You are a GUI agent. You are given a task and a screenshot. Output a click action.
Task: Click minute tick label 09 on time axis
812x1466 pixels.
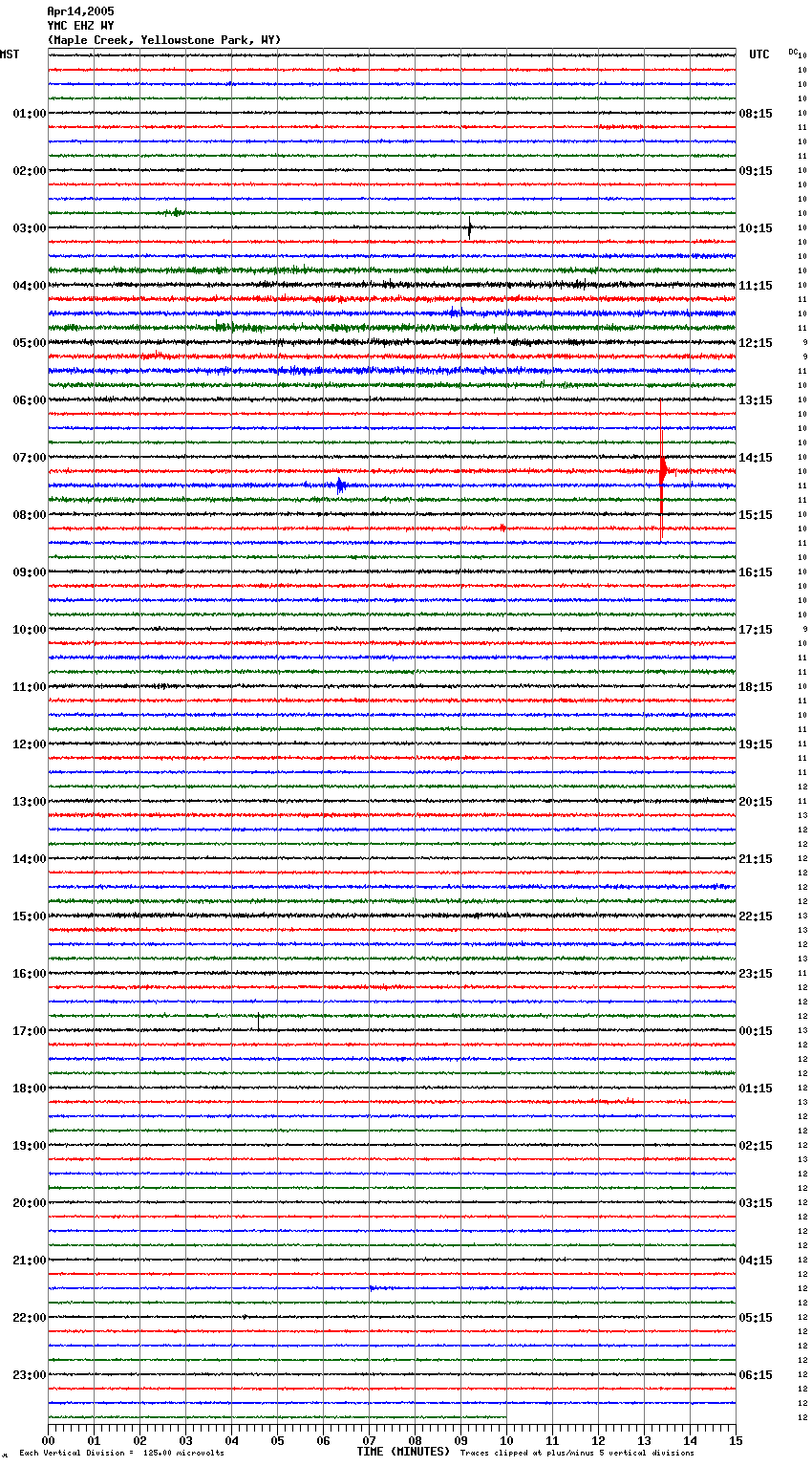[x=460, y=1440]
